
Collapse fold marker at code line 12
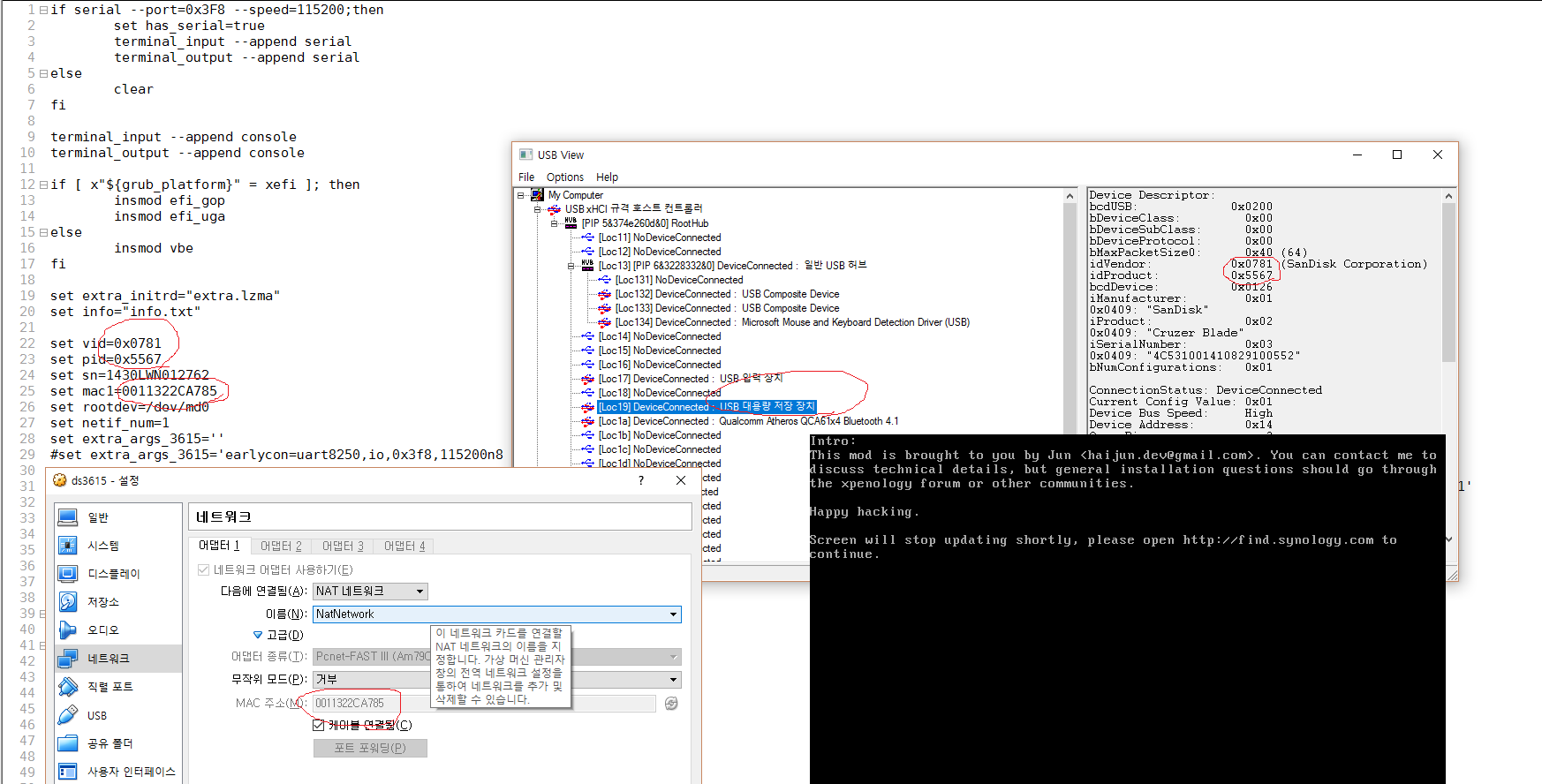(x=43, y=185)
